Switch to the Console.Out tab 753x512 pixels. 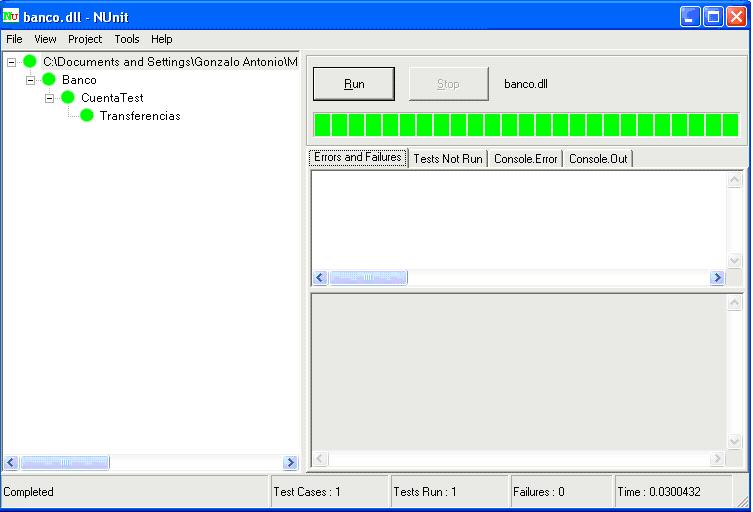[x=598, y=158]
